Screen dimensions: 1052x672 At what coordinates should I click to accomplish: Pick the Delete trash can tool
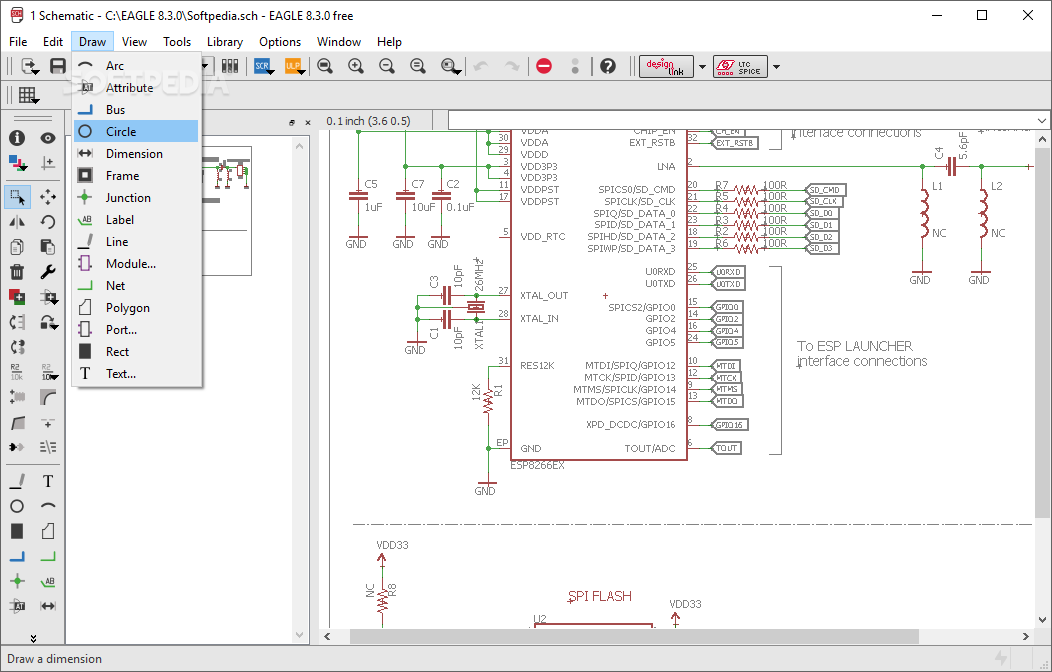point(17,272)
